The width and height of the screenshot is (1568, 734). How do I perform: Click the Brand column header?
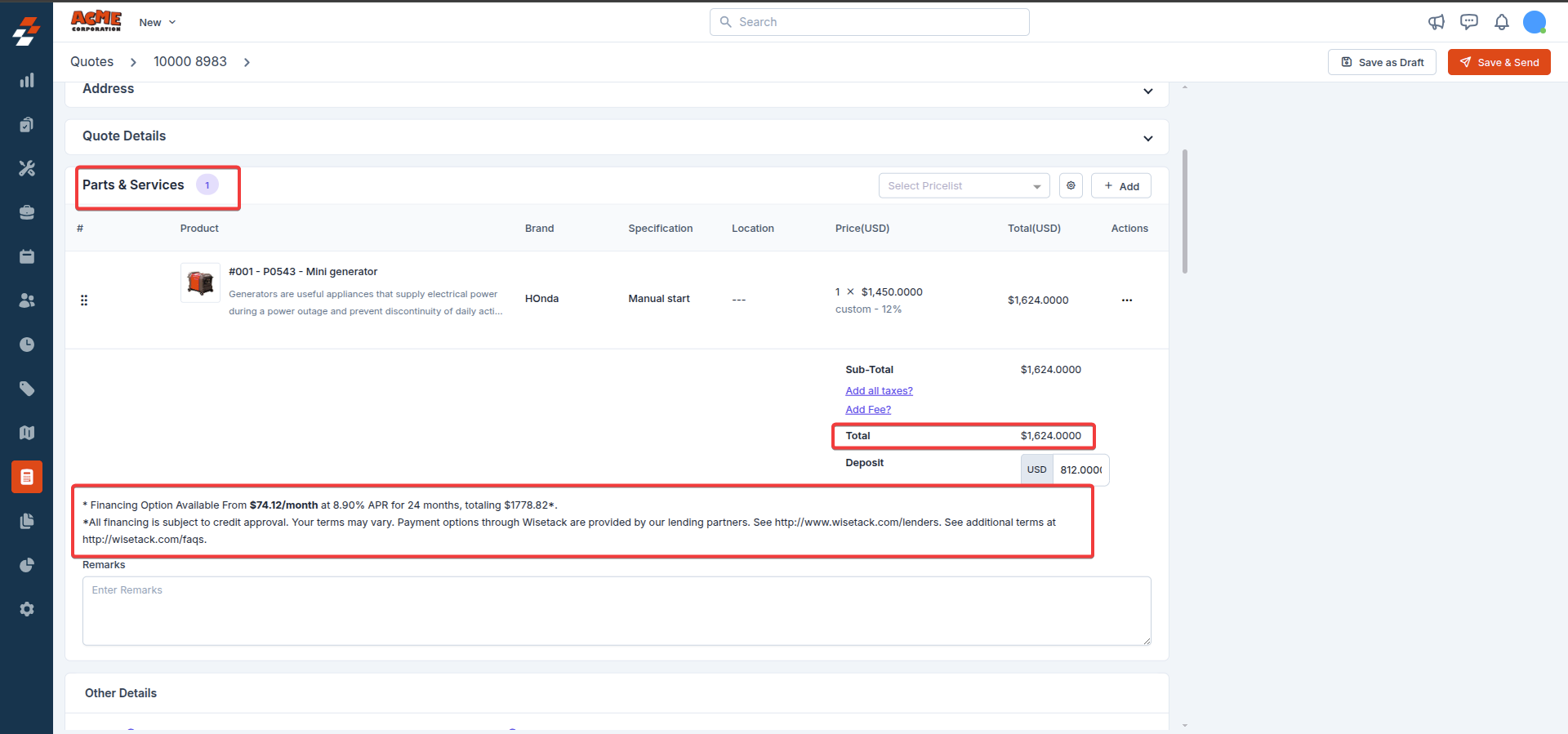[539, 229]
